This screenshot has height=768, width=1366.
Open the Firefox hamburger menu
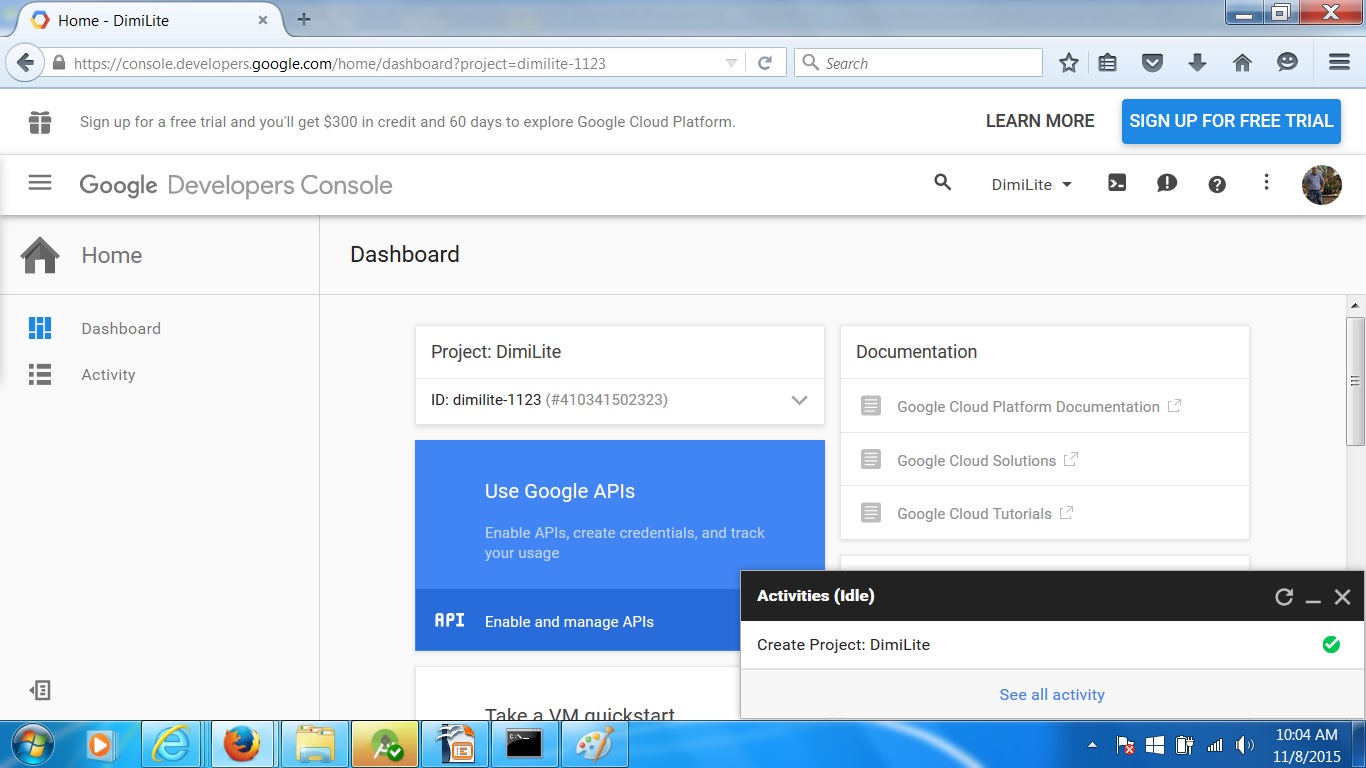coord(1340,63)
